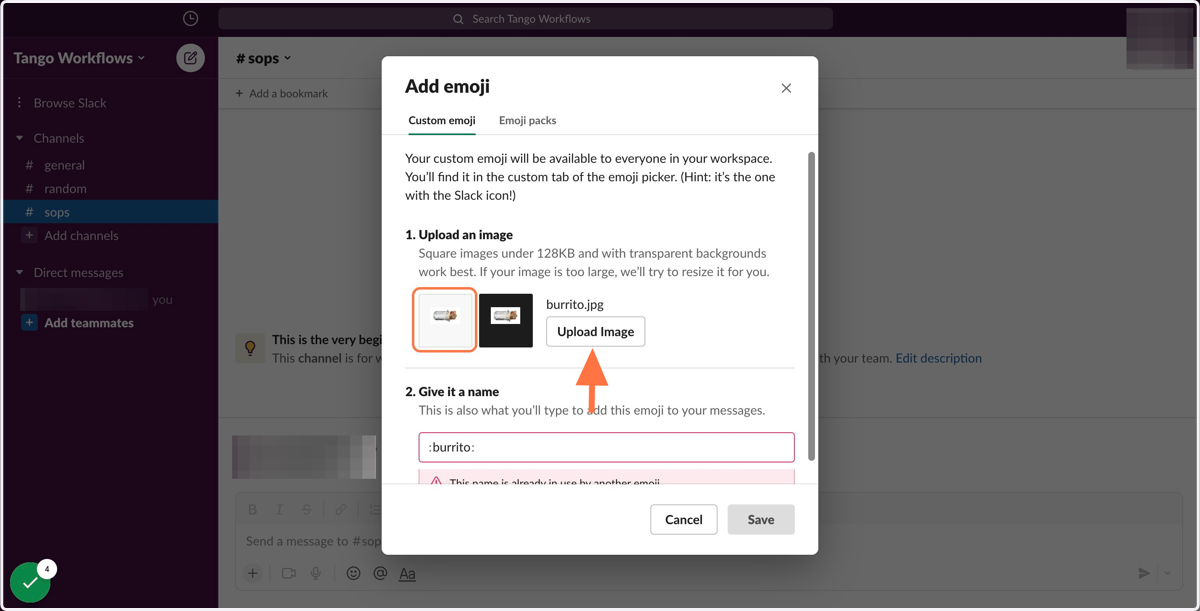Open the Tango Workflows workspace menu

click(79, 58)
